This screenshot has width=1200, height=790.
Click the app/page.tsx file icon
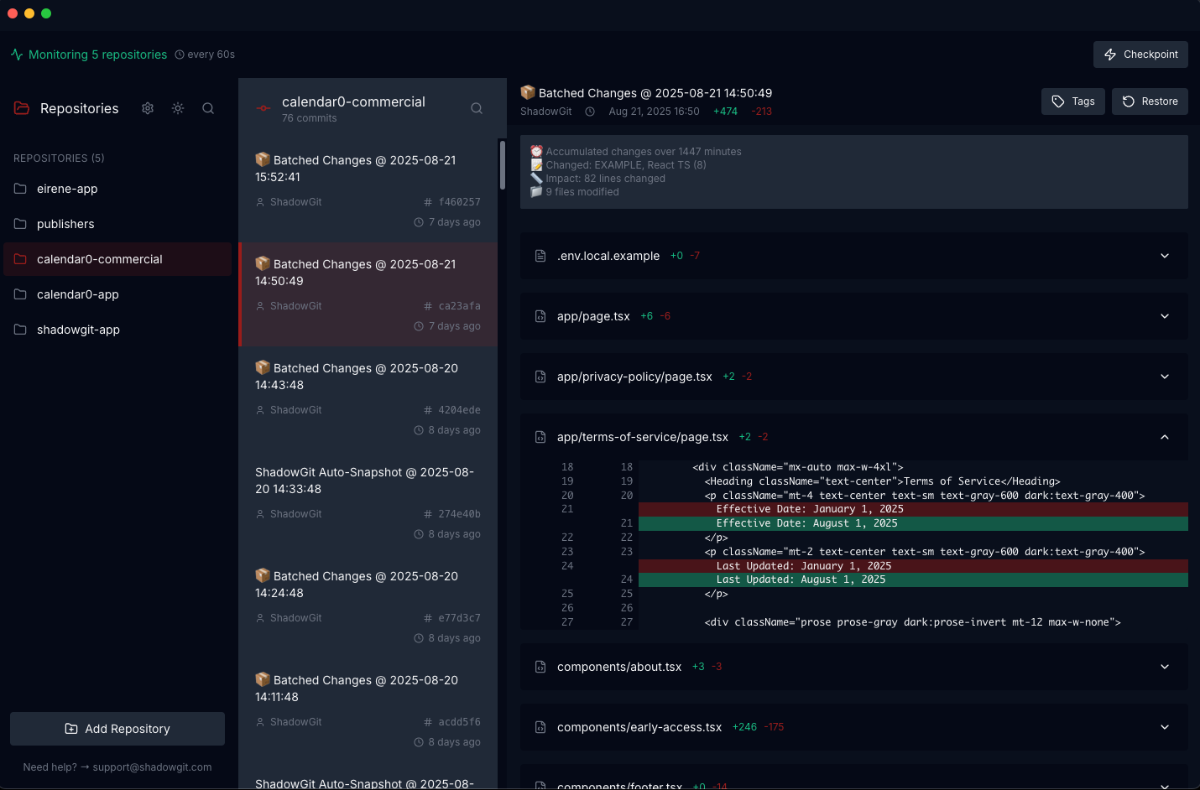(x=541, y=316)
